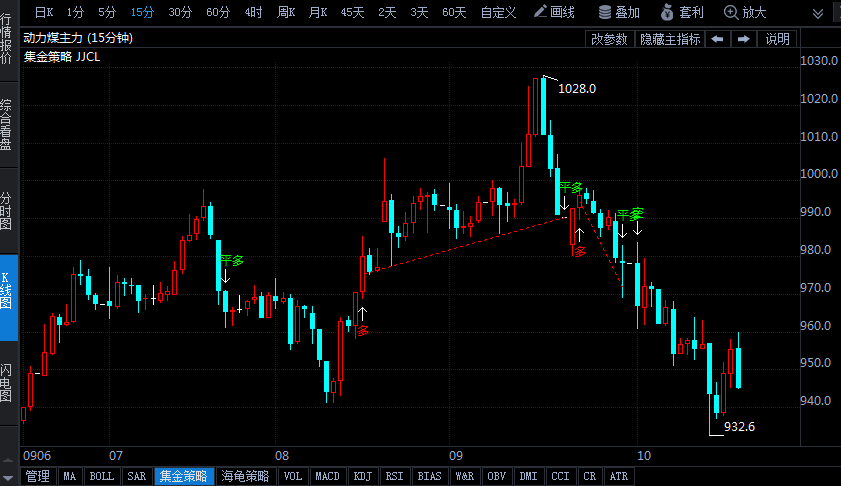
Task: Click the 1028.0 high price label
Action: click(577, 89)
